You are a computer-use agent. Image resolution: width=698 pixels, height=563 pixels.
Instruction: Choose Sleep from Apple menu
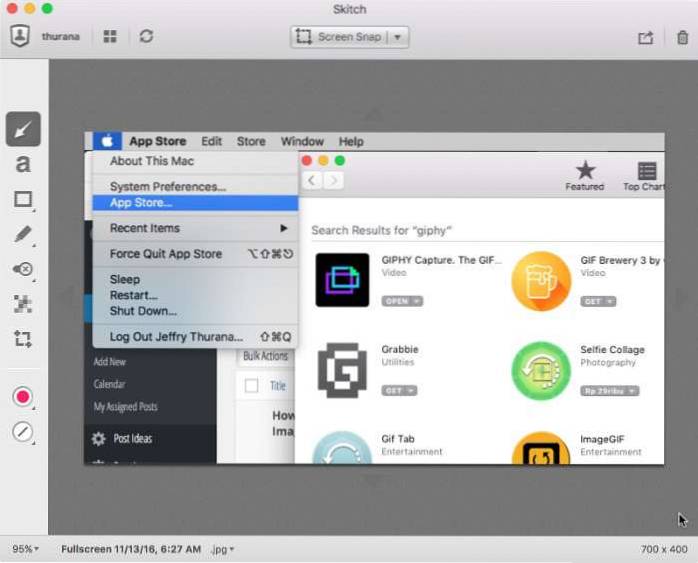click(x=195, y=279)
